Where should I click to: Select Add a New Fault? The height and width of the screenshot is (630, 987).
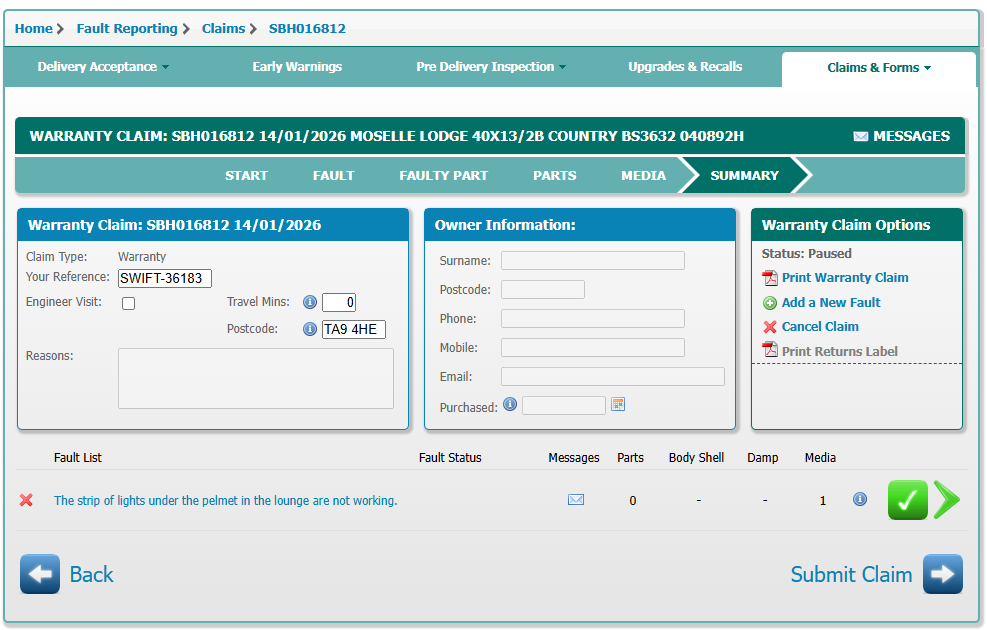click(x=830, y=303)
